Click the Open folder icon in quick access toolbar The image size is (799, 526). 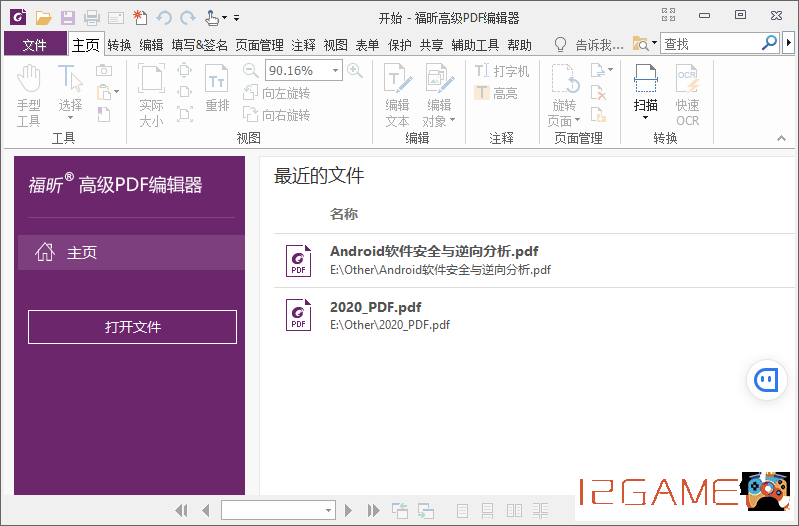pyautogui.click(x=43, y=18)
